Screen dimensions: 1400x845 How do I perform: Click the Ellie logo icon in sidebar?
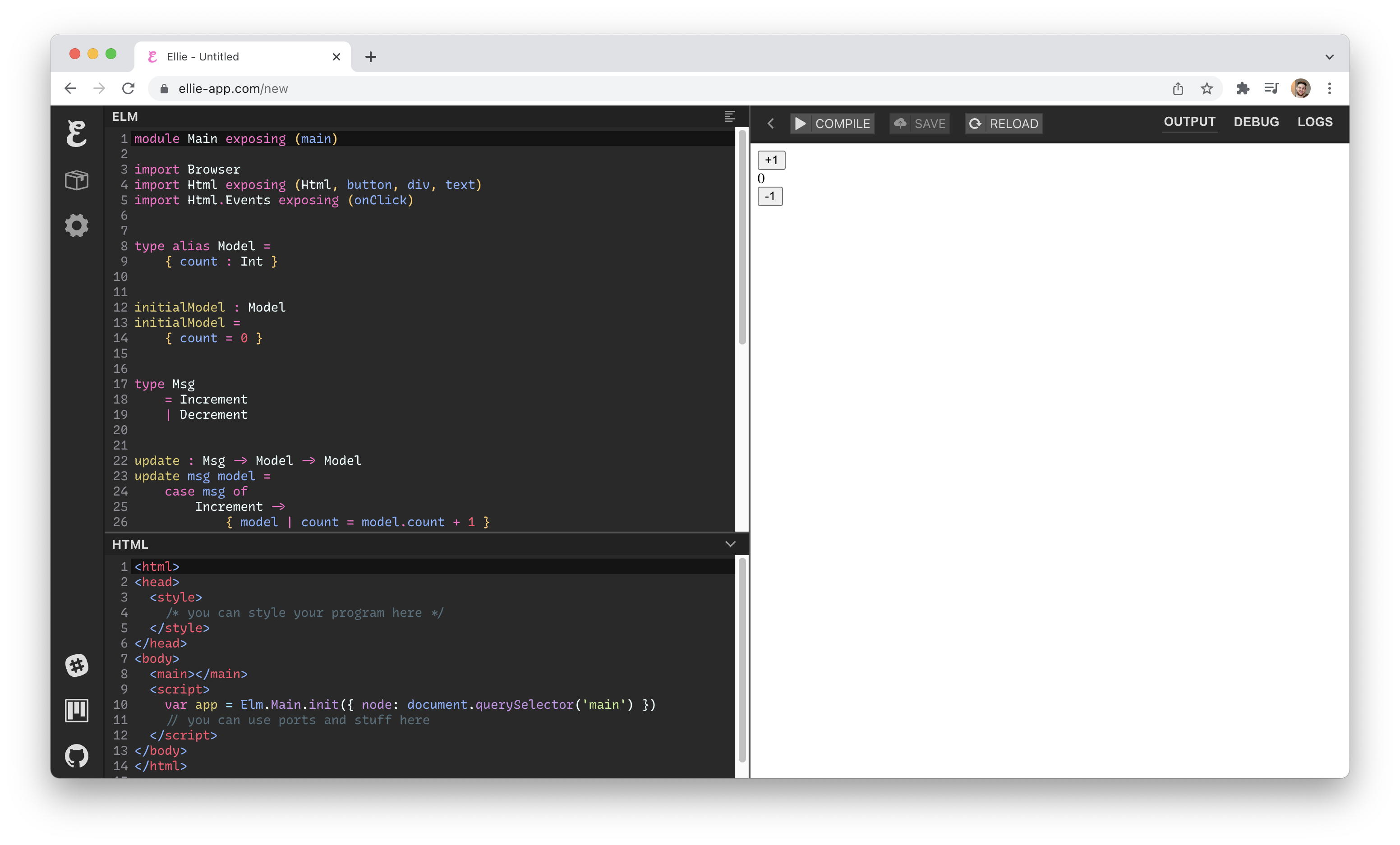[x=77, y=134]
